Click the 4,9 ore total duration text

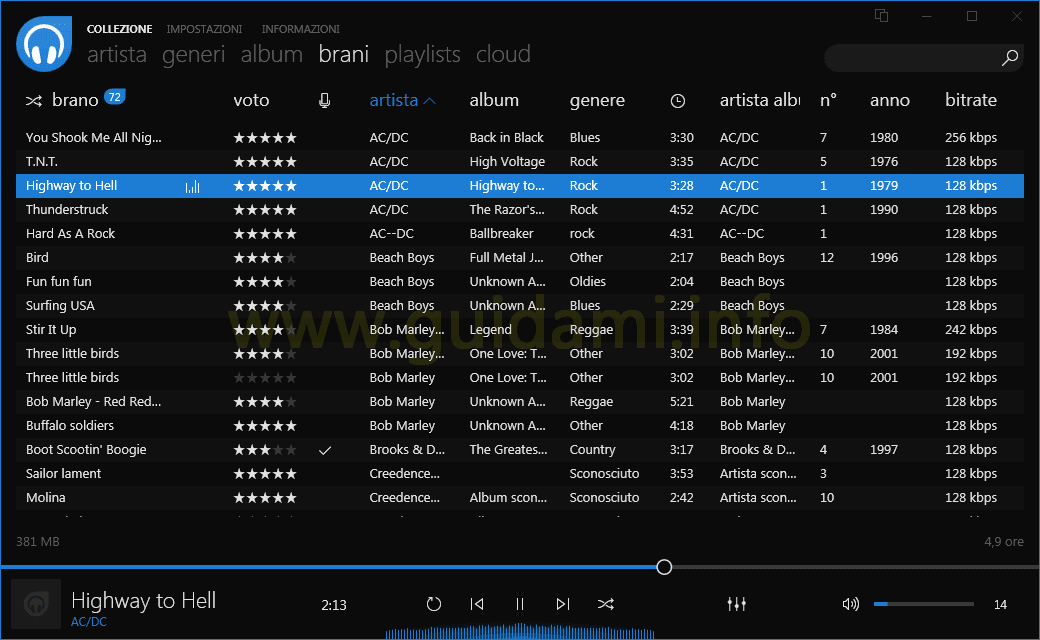(x=1004, y=542)
